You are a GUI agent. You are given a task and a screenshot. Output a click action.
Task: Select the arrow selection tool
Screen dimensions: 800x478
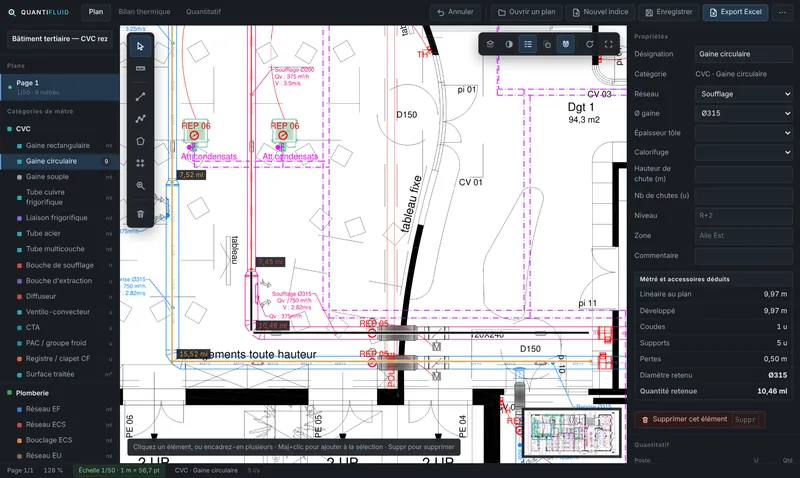(x=140, y=46)
